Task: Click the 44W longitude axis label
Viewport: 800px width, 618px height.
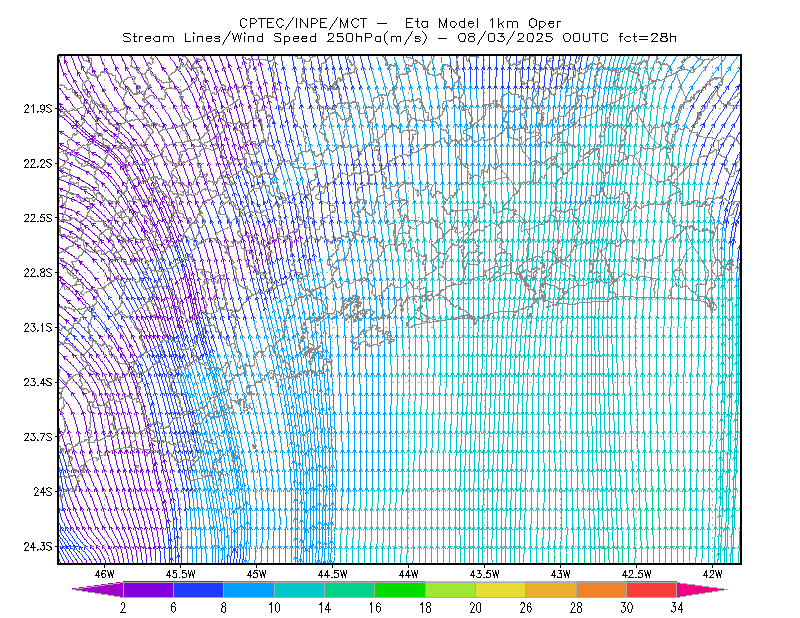Action: [409, 574]
